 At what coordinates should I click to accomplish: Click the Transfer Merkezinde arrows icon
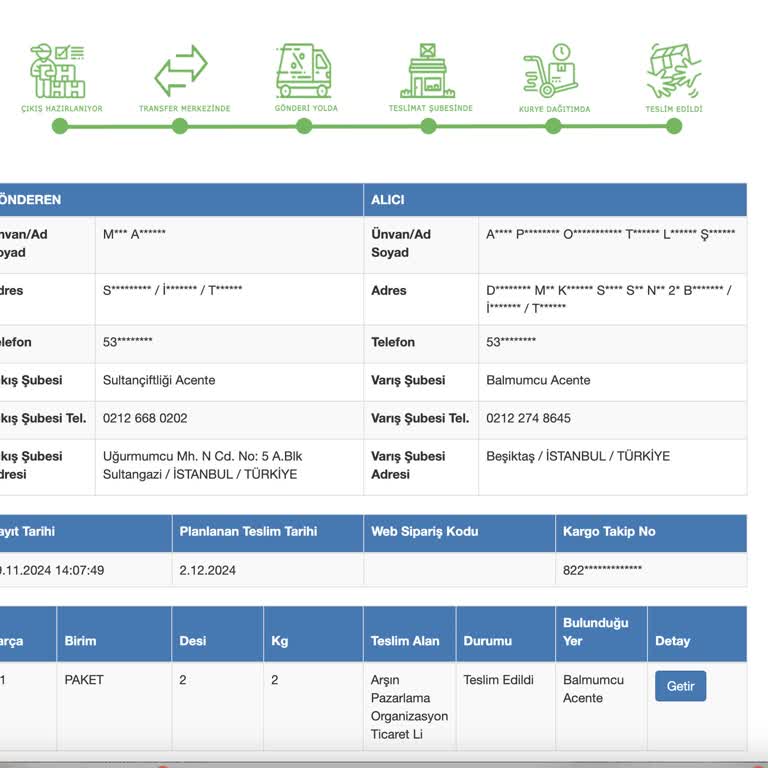(181, 71)
